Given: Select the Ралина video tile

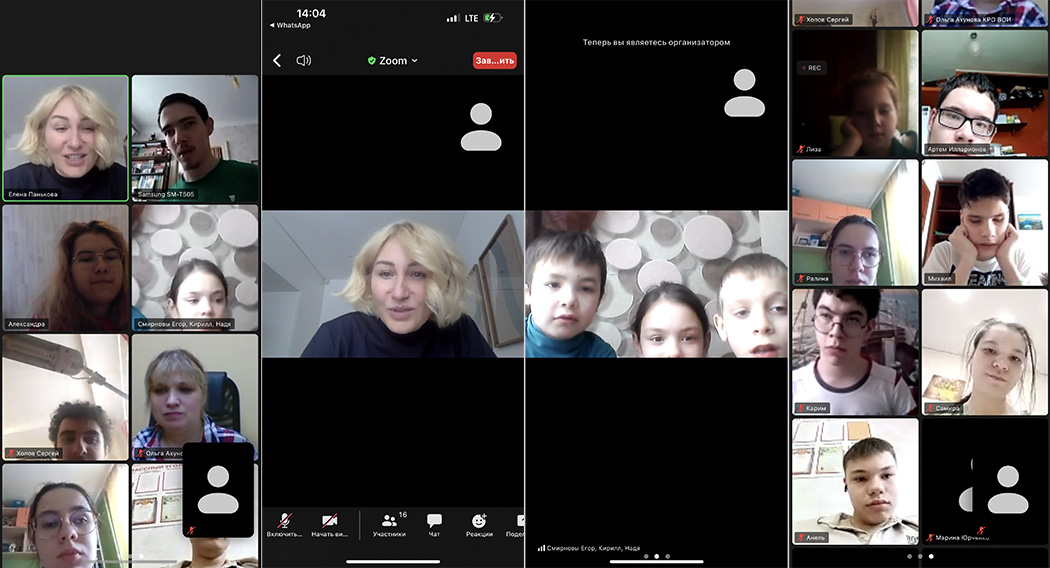Looking at the screenshot, I should [855, 222].
